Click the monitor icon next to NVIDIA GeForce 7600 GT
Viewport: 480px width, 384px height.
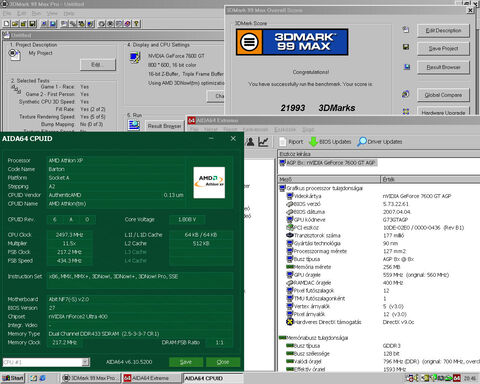135,58
